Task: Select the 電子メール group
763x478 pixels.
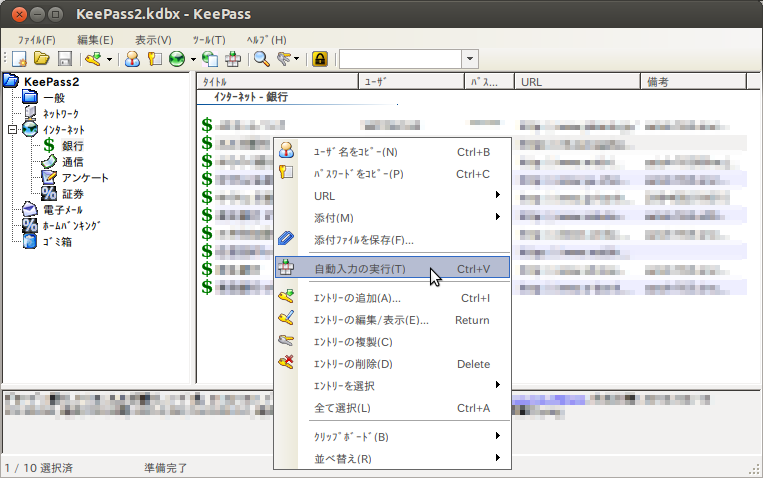Action: [63, 210]
